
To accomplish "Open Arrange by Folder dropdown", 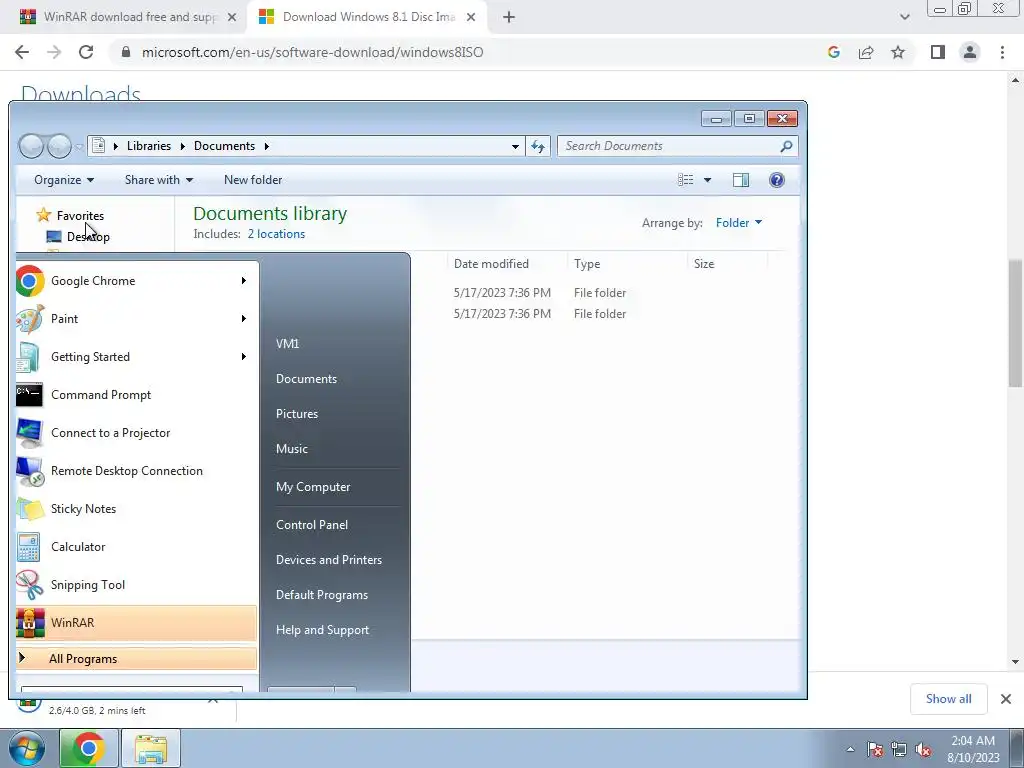I will point(739,223).
